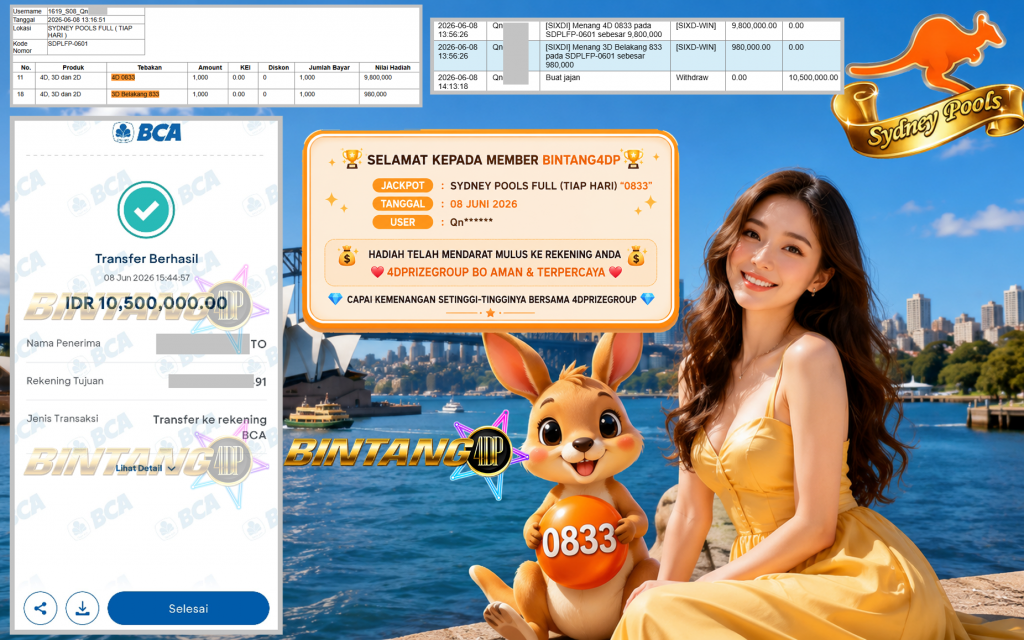
Task: Click the Tebakan column header
Action: pos(150,67)
